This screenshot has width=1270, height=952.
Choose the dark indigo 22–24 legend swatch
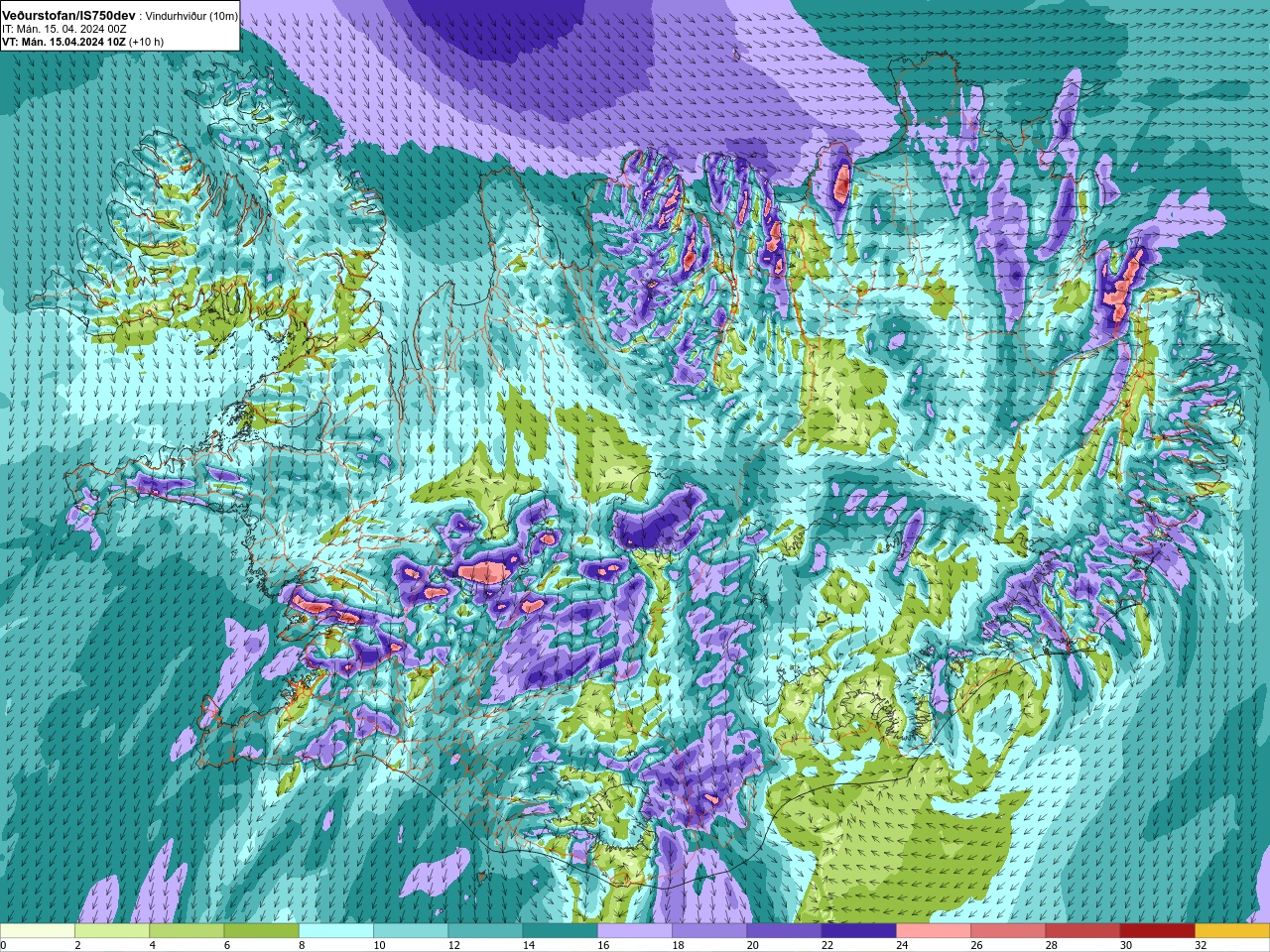(859, 931)
